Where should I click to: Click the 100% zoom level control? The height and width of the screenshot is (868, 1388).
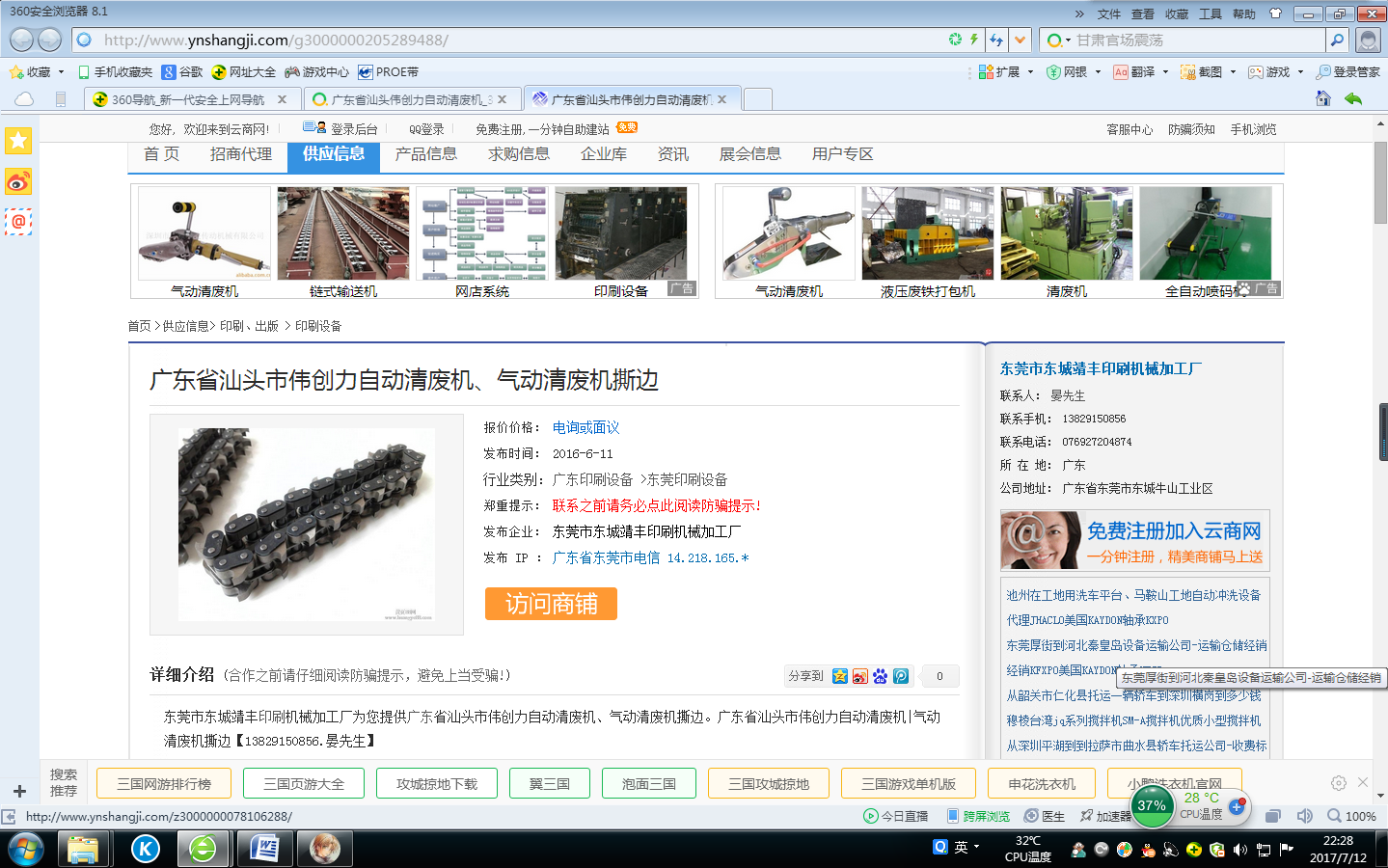tap(1351, 816)
